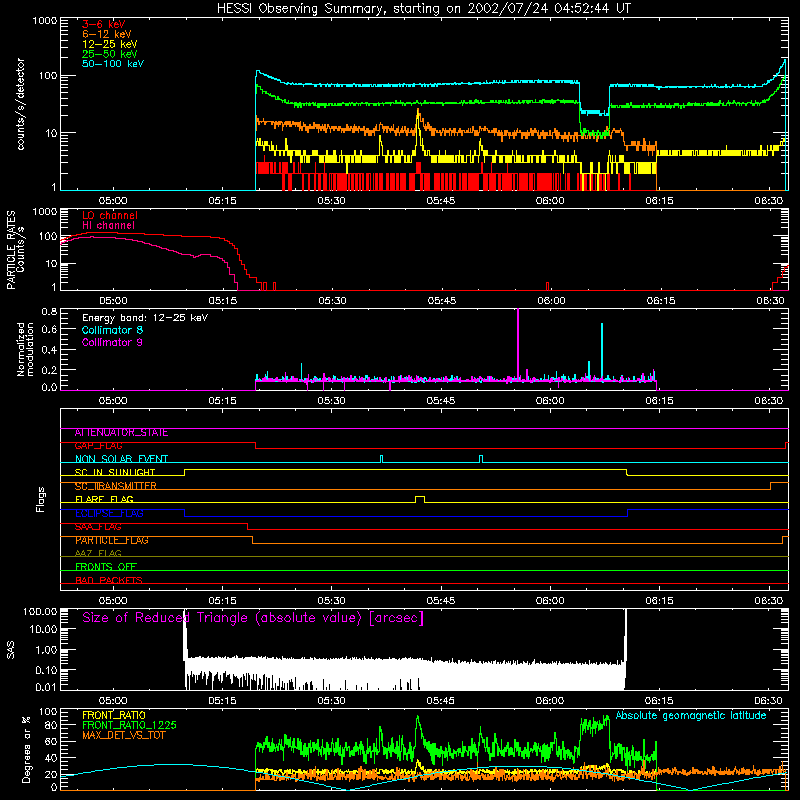Select the SC_TRANSMITTER flag label
This screenshot has width=800, height=800.
(x=116, y=486)
